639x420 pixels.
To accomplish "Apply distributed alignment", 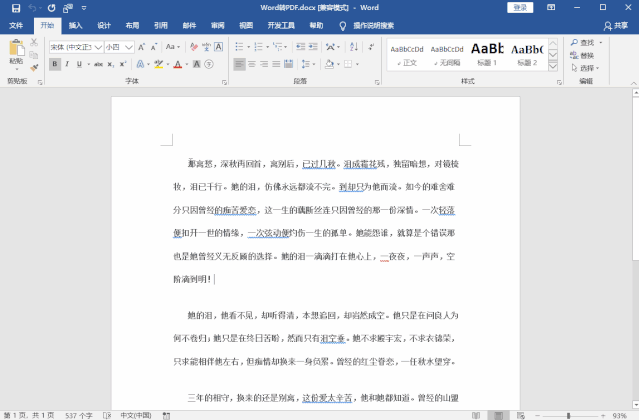I will (x=289, y=64).
